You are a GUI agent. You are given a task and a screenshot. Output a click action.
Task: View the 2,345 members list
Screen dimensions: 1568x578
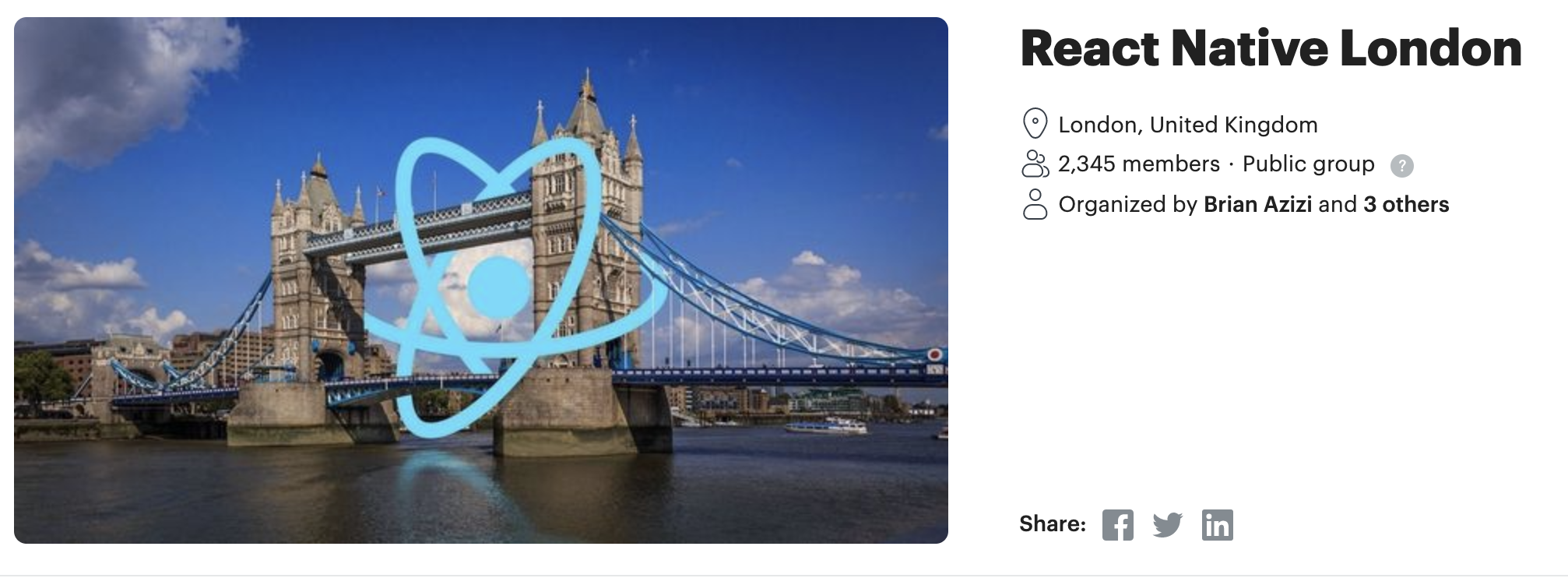click(1139, 164)
